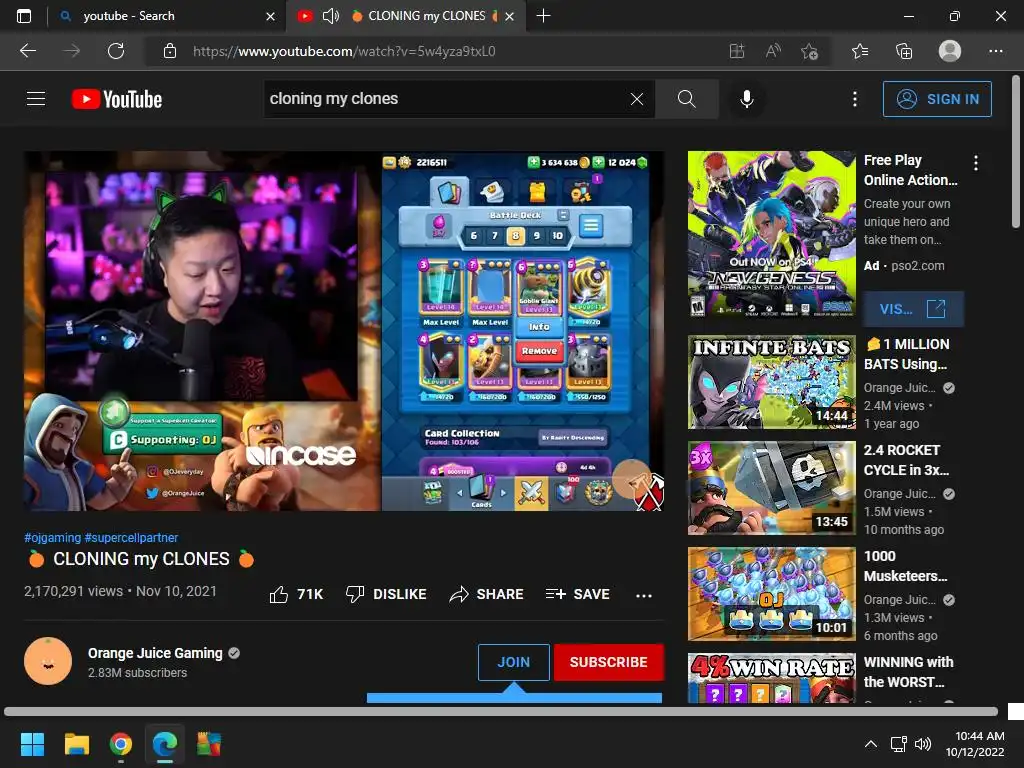Viewport: 1024px width, 768px height.
Task: Open the taskbar clock and date
Action: pyautogui.click(x=975, y=744)
